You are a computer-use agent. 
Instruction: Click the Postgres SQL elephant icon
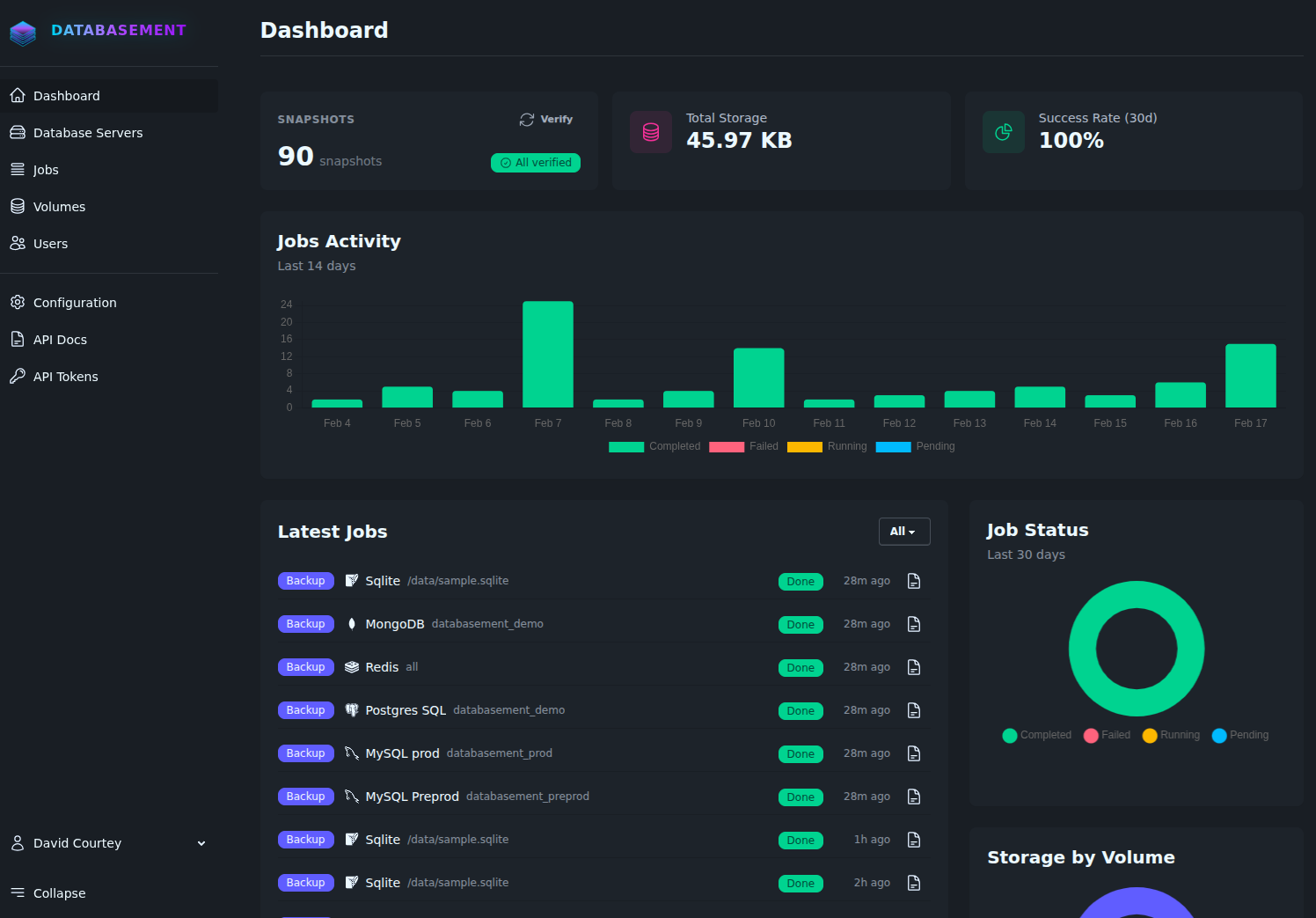pyautogui.click(x=352, y=710)
